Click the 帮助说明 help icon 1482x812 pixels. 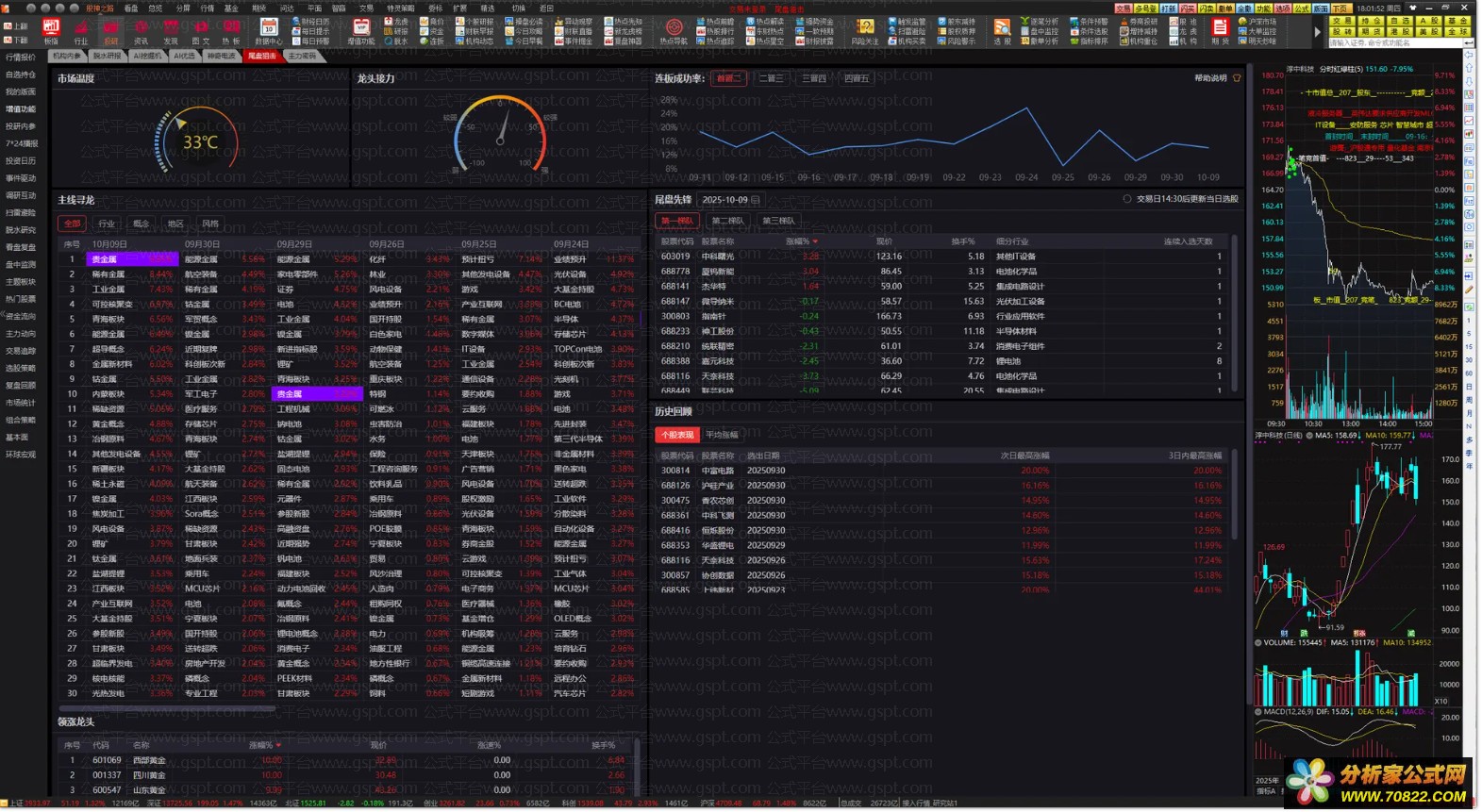1237,78
